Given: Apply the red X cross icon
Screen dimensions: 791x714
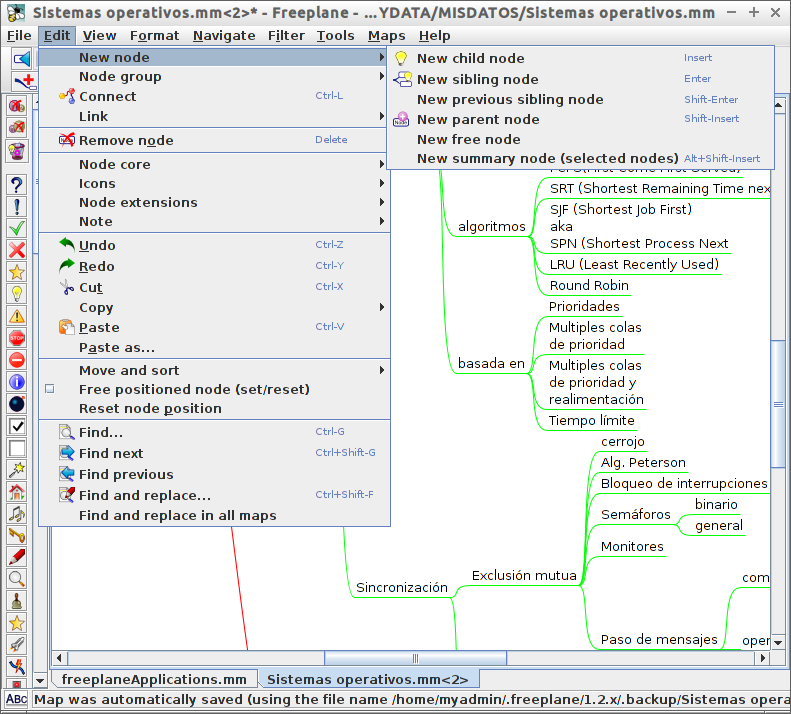Looking at the screenshot, I should coord(17,250).
